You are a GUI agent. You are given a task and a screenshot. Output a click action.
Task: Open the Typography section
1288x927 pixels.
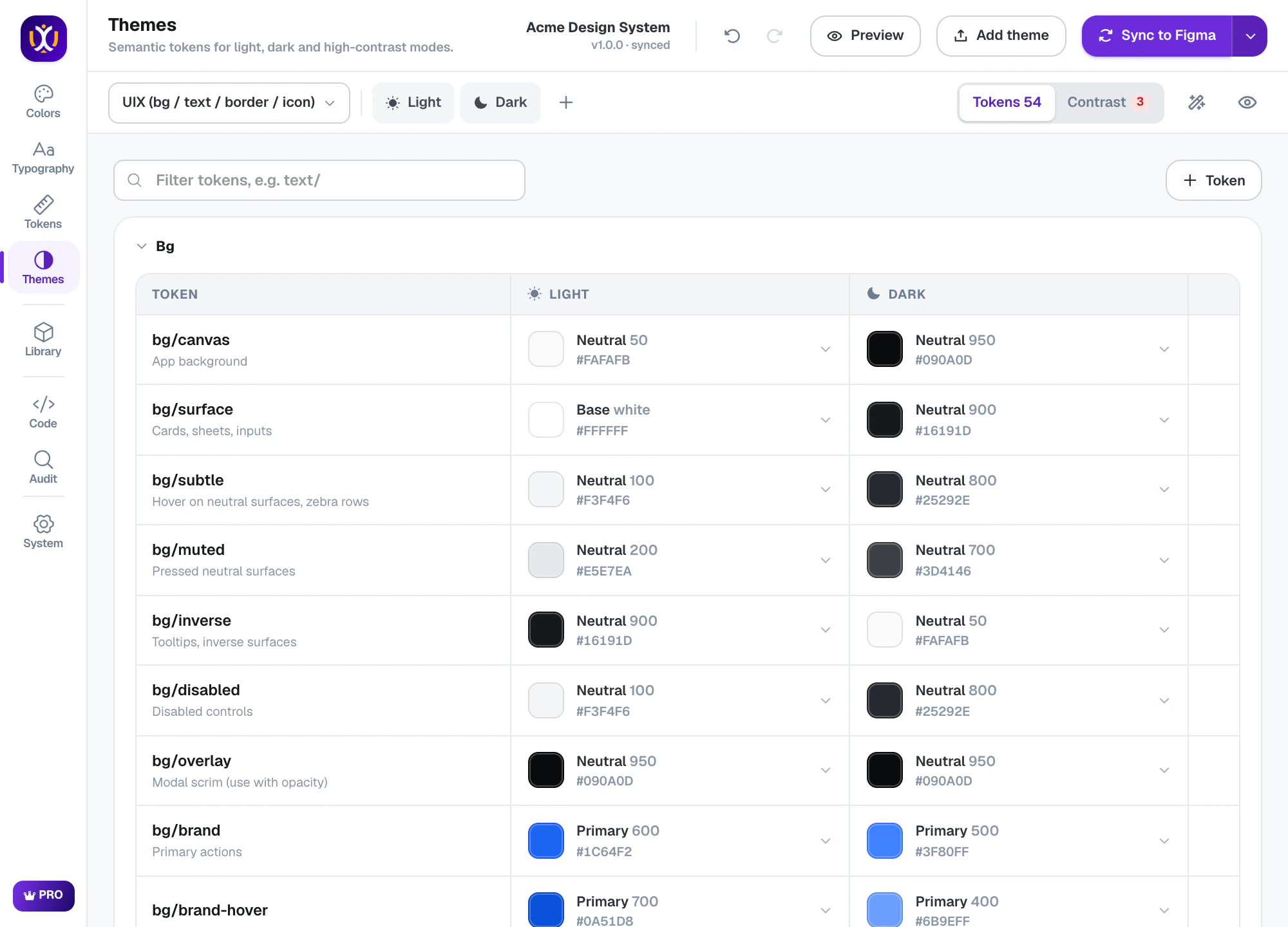pos(43,158)
